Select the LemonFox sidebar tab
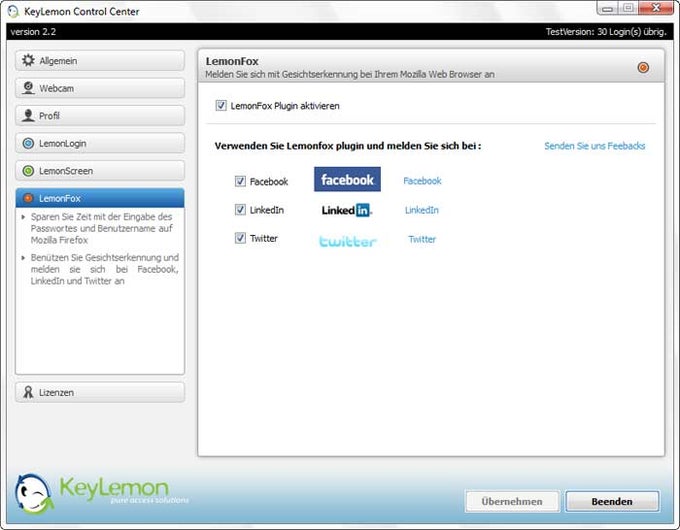Viewport: 680px width, 530px height. [x=100, y=198]
